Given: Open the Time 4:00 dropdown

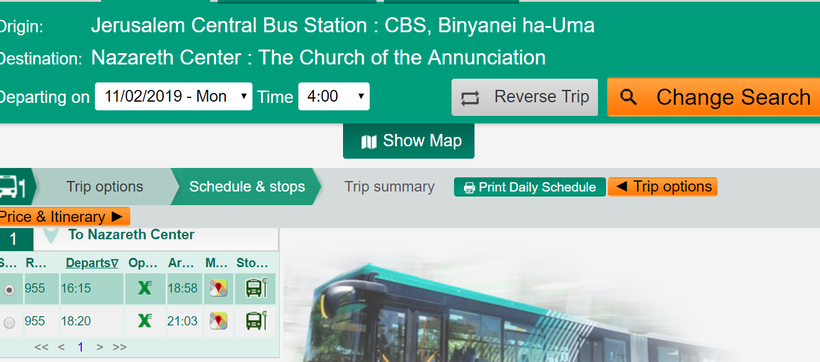Looking at the screenshot, I should (334, 96).
